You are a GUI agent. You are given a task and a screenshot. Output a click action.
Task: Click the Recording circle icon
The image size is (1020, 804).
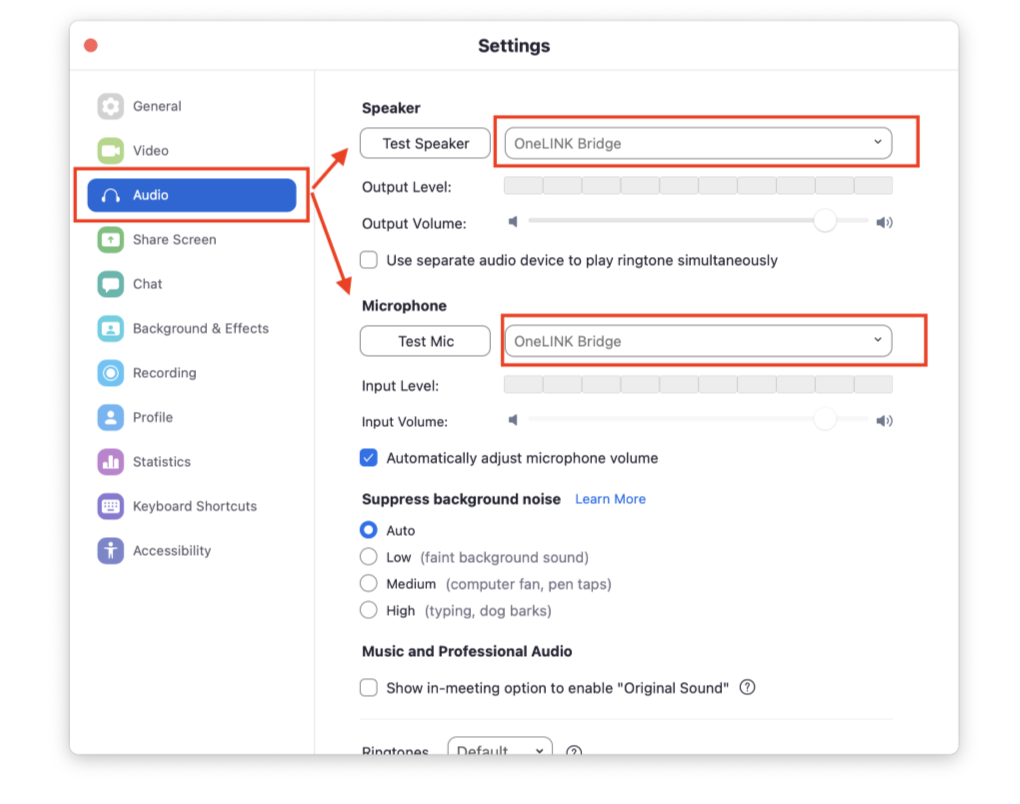click(x=111, y=373)
